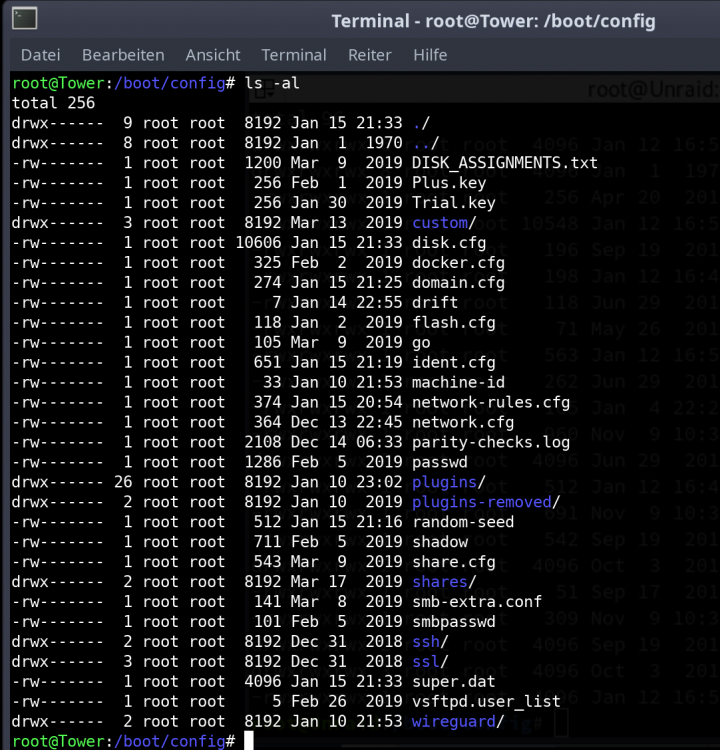Open the Hilfe menu
720x750 pixels.
pos(430,55)
